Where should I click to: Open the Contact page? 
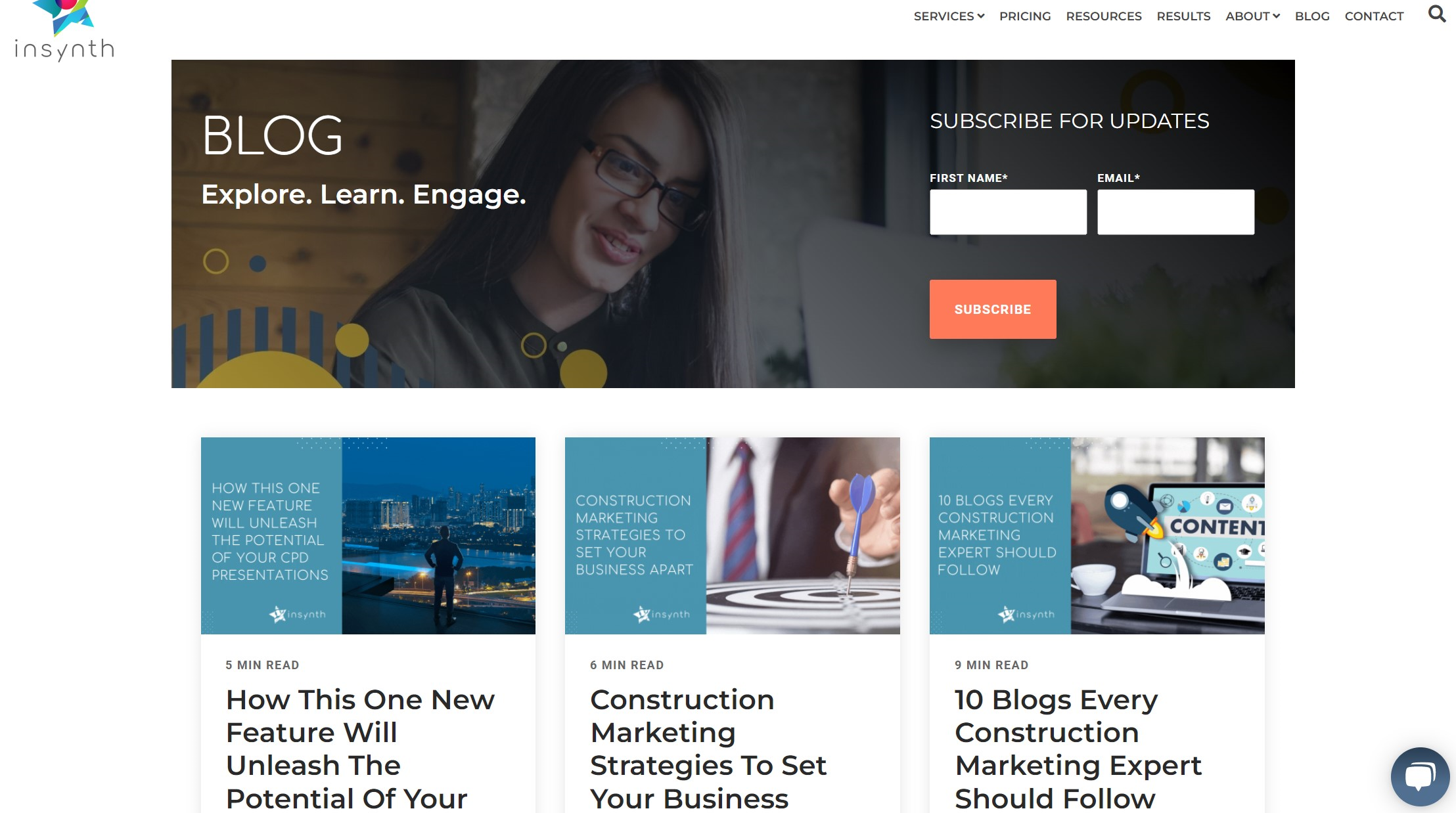point(1374,16)
